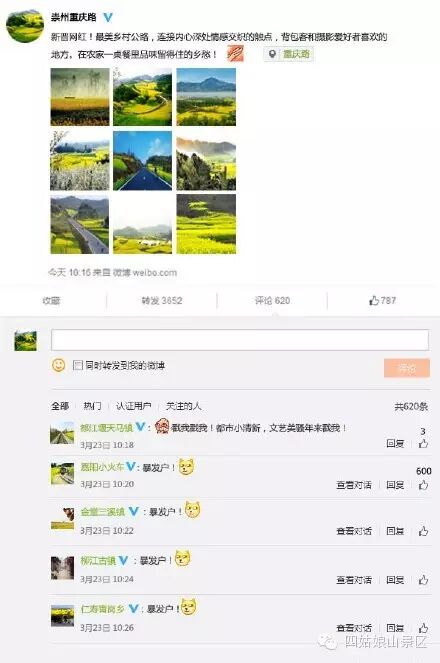440x663 pixels.
Task: Enable 同时转发到我的微博 checkbox
Action: tap(78, 365)
